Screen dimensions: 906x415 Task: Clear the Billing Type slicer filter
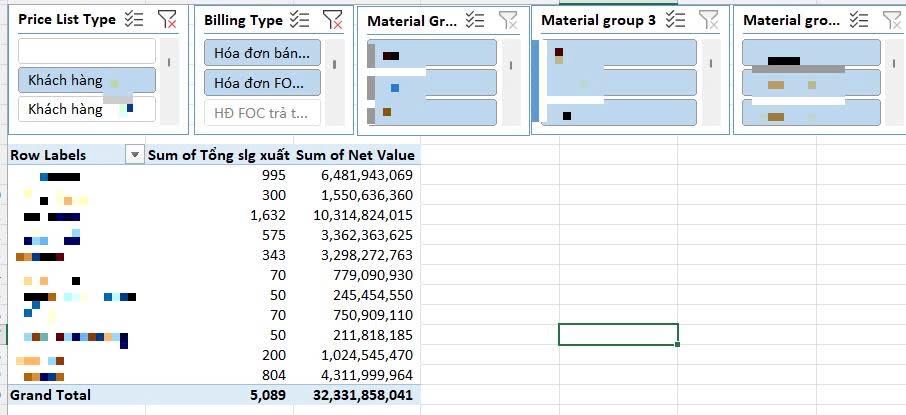click(333, 20)
